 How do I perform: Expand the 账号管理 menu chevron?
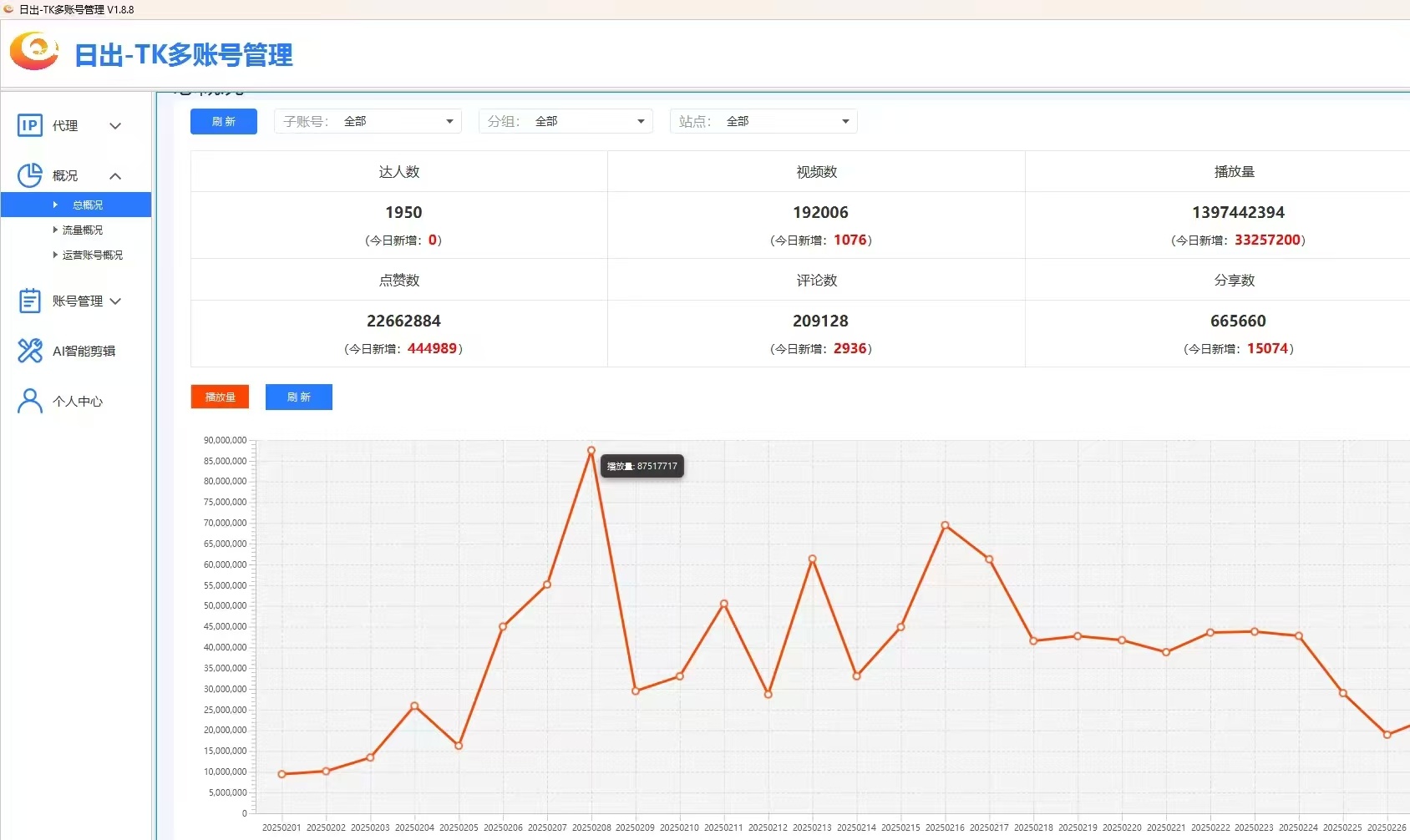click(115, 301)
